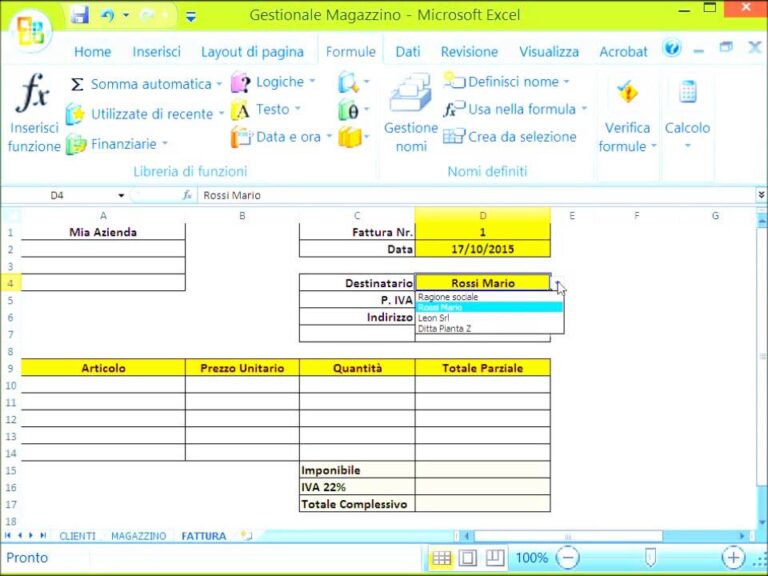Select the Totale Complessivo label cell
The width and height of the screenshot is (768, 576).
(x=357, y=504)
